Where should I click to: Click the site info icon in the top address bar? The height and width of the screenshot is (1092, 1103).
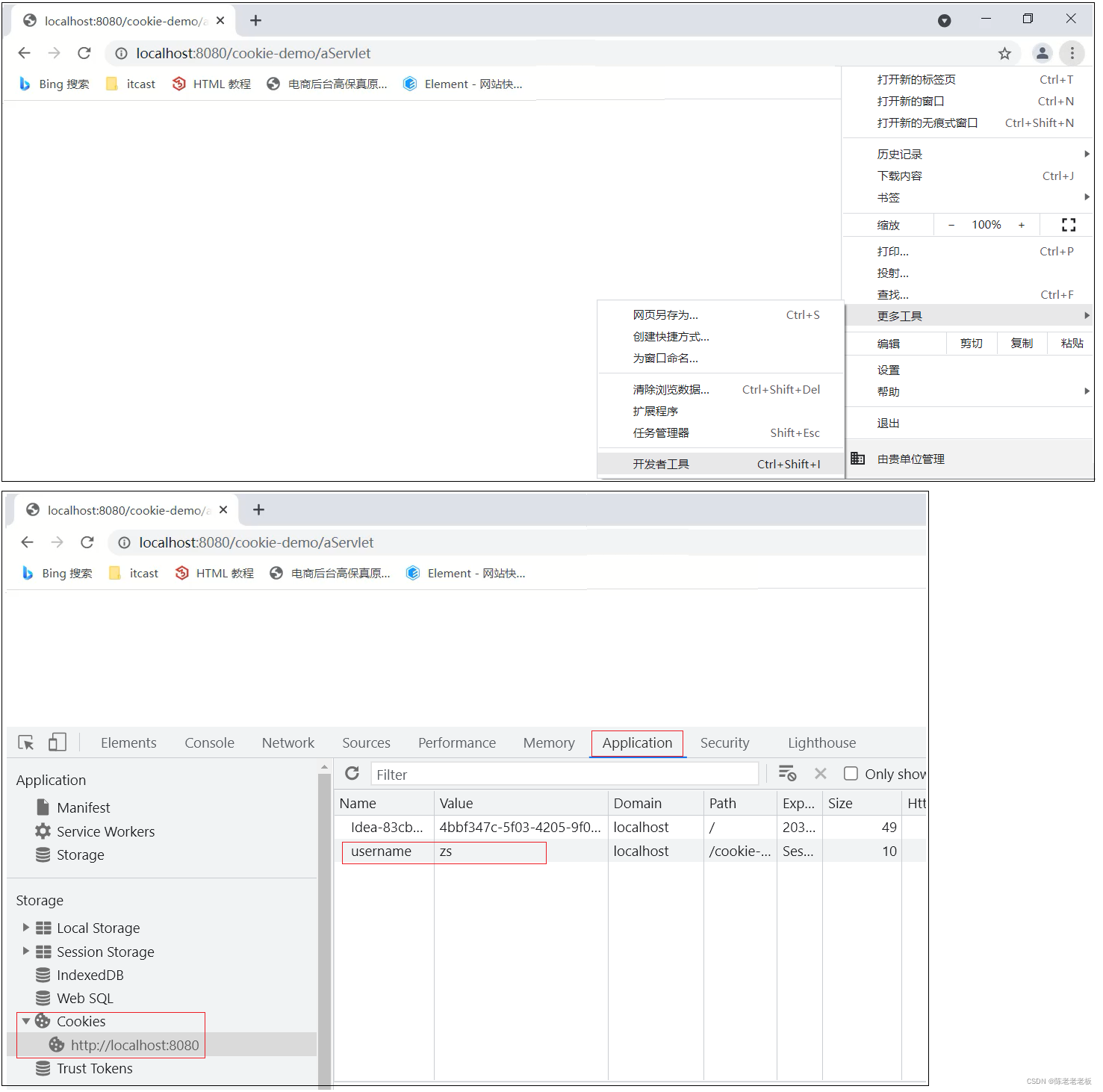[x=121, y=54]
